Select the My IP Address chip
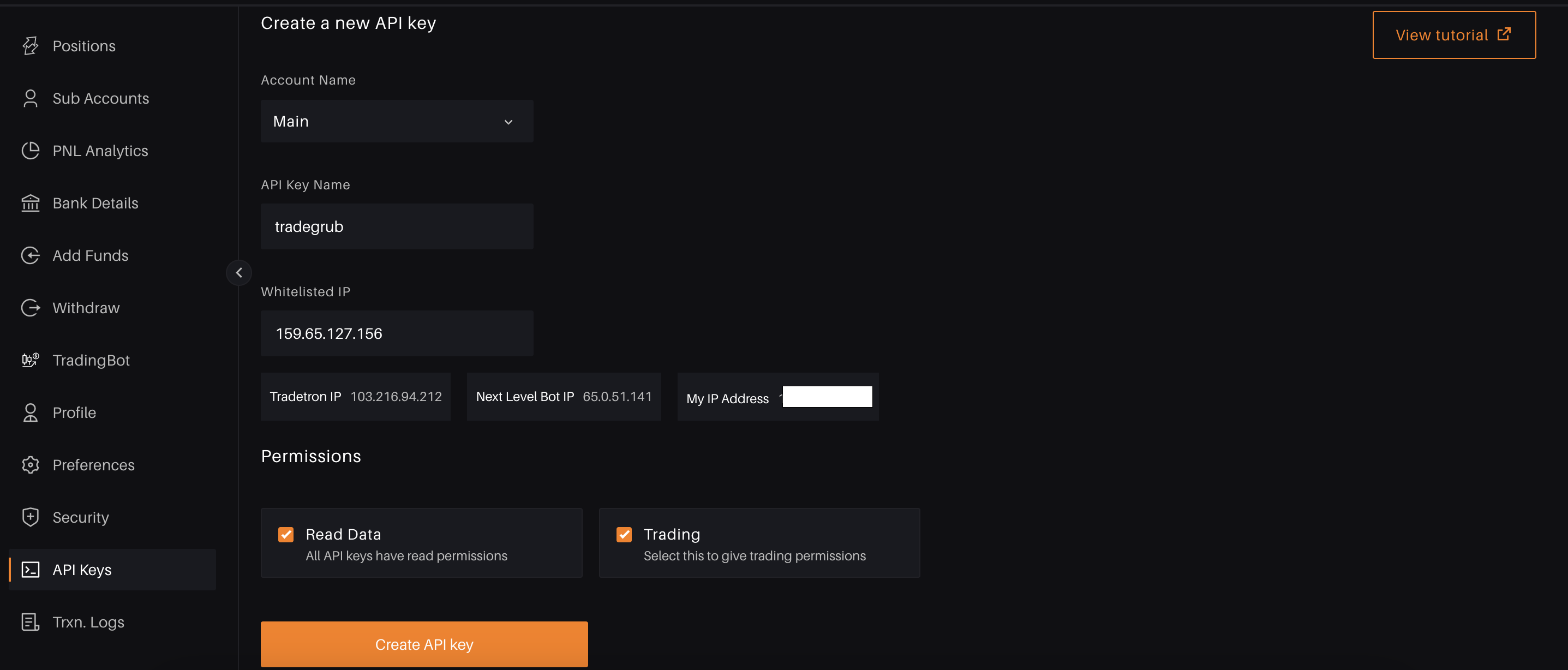The height and width of the screenshot is (670, 1568). pyautogui.click(x=778, y=396)
